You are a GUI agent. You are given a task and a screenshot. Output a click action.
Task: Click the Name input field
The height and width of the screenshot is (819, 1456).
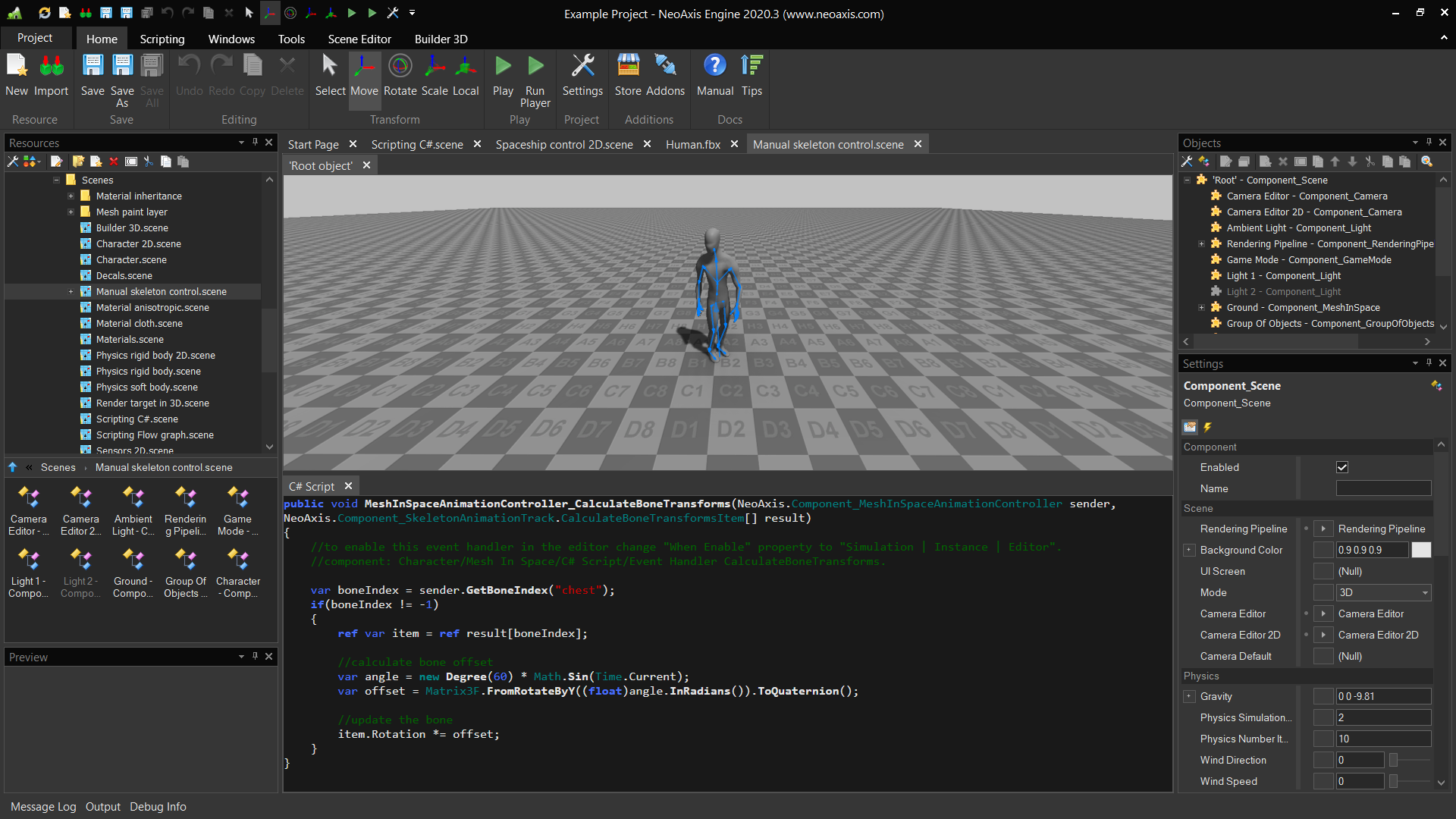tap(1383, 488)
